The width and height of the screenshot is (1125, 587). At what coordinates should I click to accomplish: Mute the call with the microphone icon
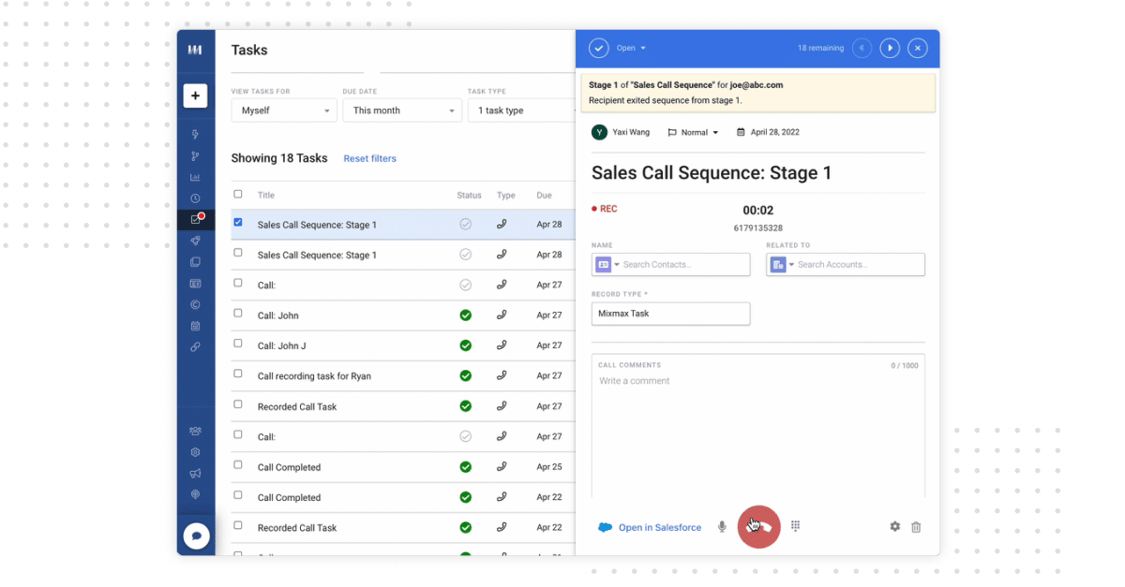722,527
